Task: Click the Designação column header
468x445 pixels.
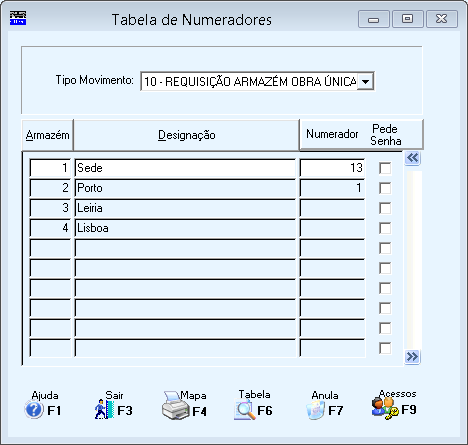Action: tap(186, 135)
